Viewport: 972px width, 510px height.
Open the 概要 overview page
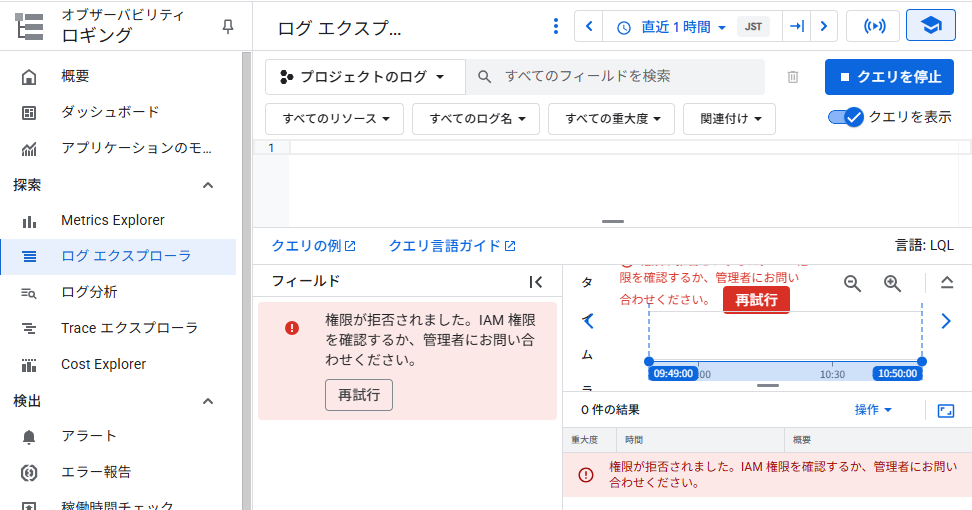[75, 76]
